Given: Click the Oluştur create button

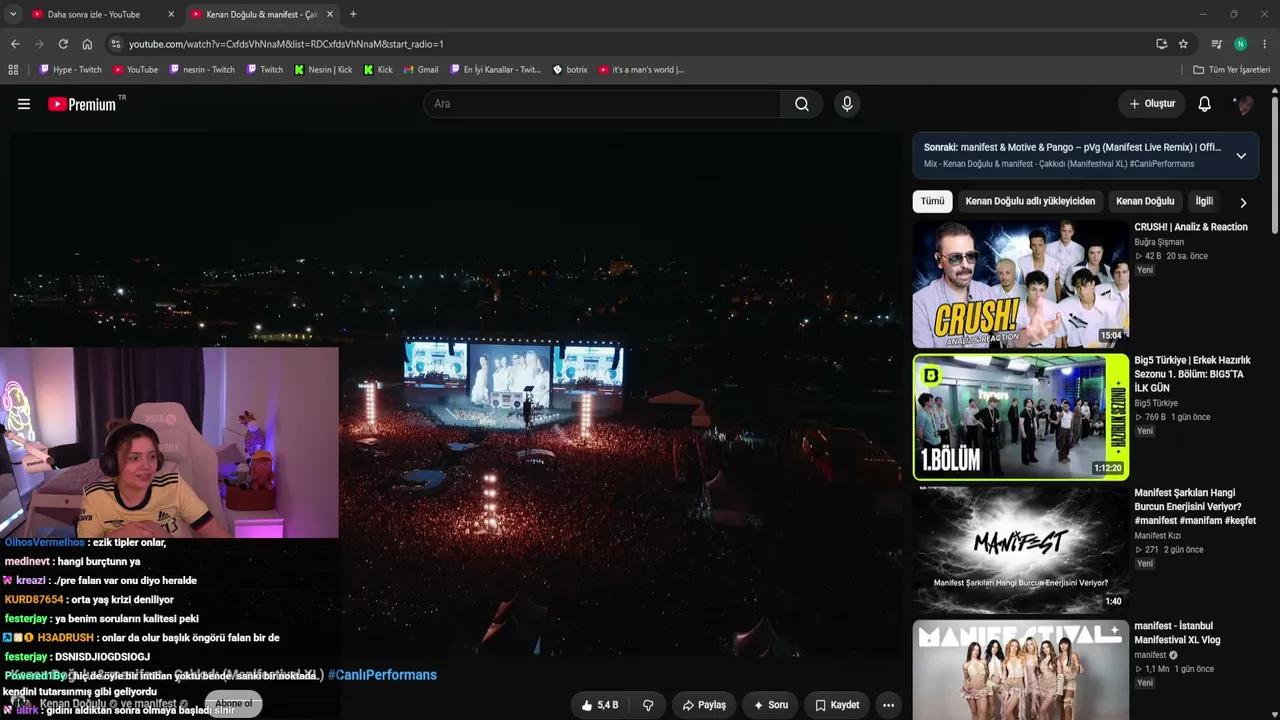Looking at the screenshot, I should tap(1151, 104).
